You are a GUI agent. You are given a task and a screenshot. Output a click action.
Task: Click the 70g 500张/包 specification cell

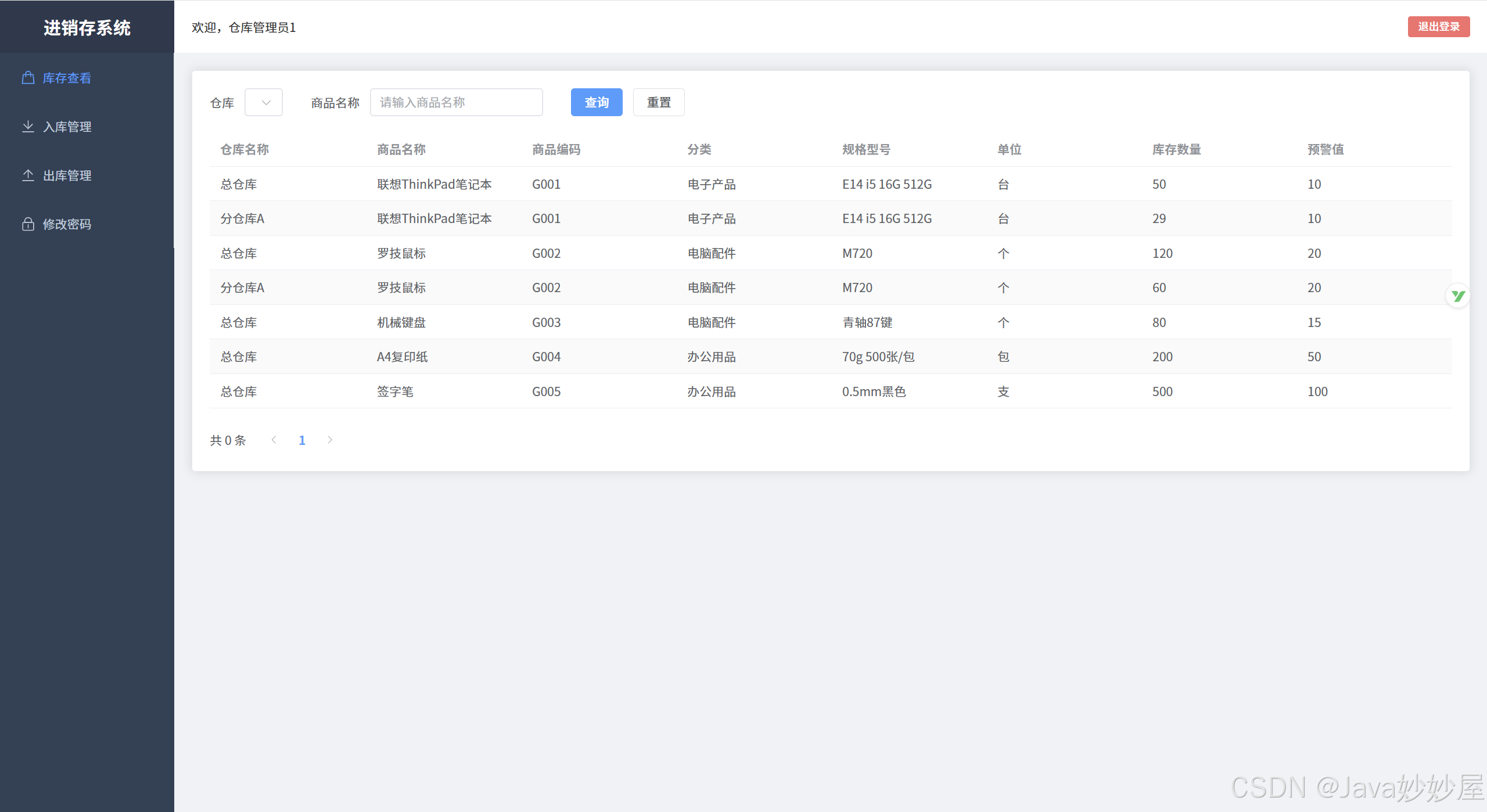(878, 357)
